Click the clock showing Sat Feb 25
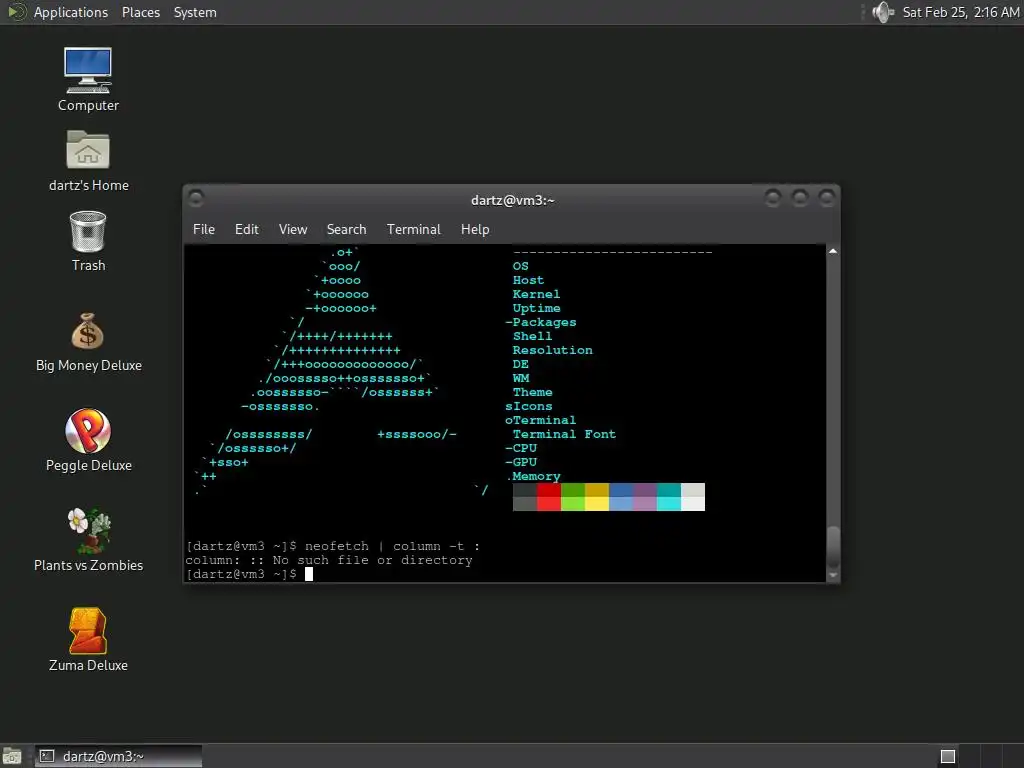 click(961, 12)
